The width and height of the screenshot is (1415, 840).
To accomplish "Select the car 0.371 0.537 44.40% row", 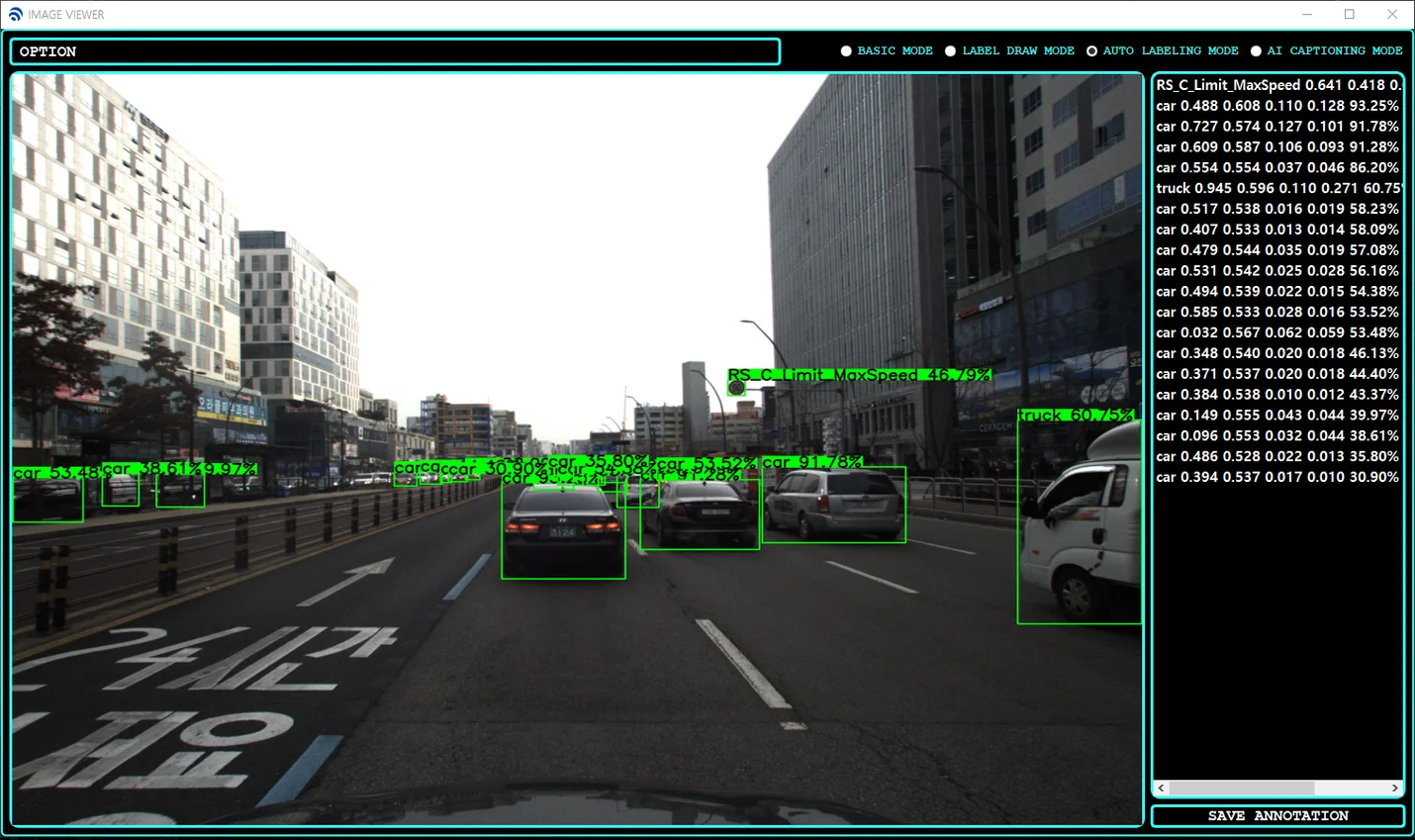I will [1278, 374].
